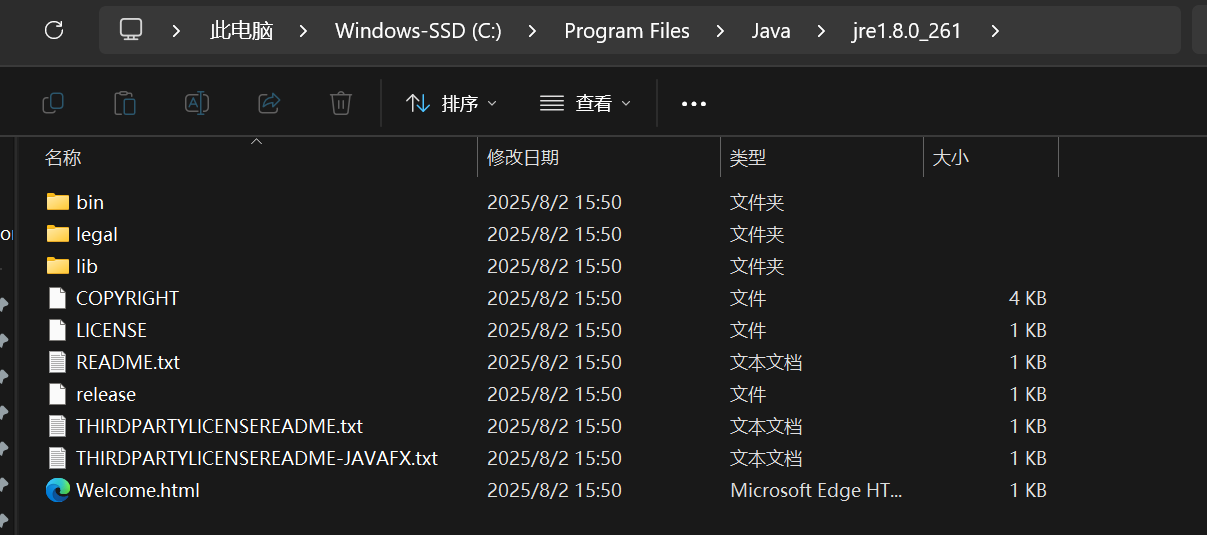Expand the chevron after jre1.8.0_261
Image resolution: width=1207 pixels, height=535 pixels.
[x=994, y=31]
